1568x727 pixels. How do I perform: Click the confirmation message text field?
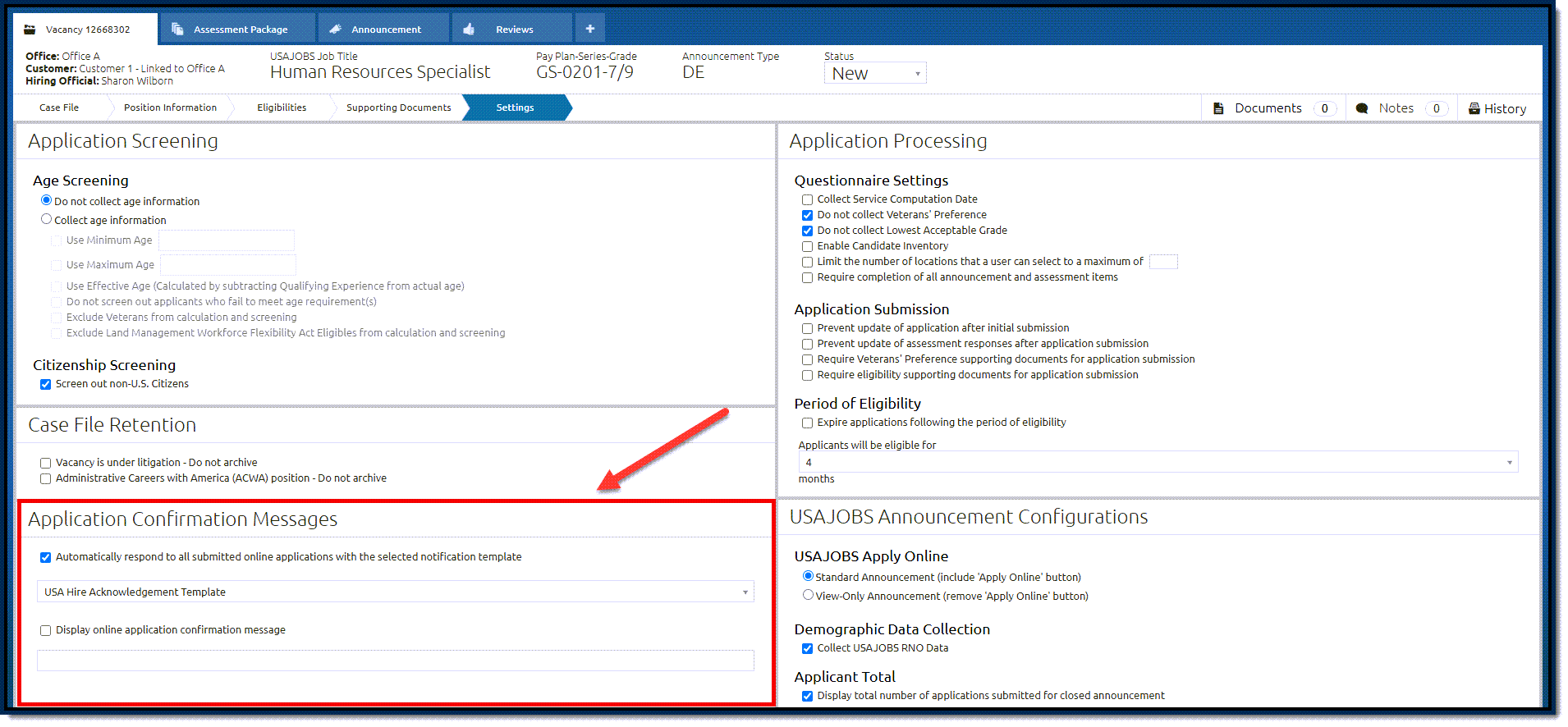396,661
